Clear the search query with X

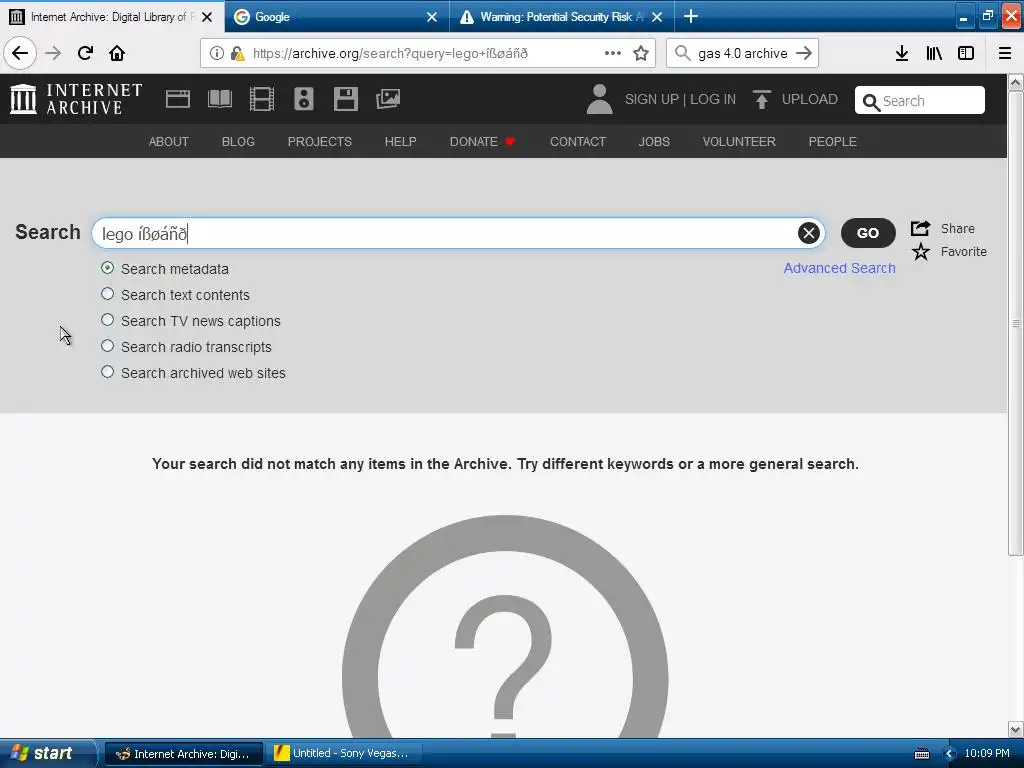808,233
